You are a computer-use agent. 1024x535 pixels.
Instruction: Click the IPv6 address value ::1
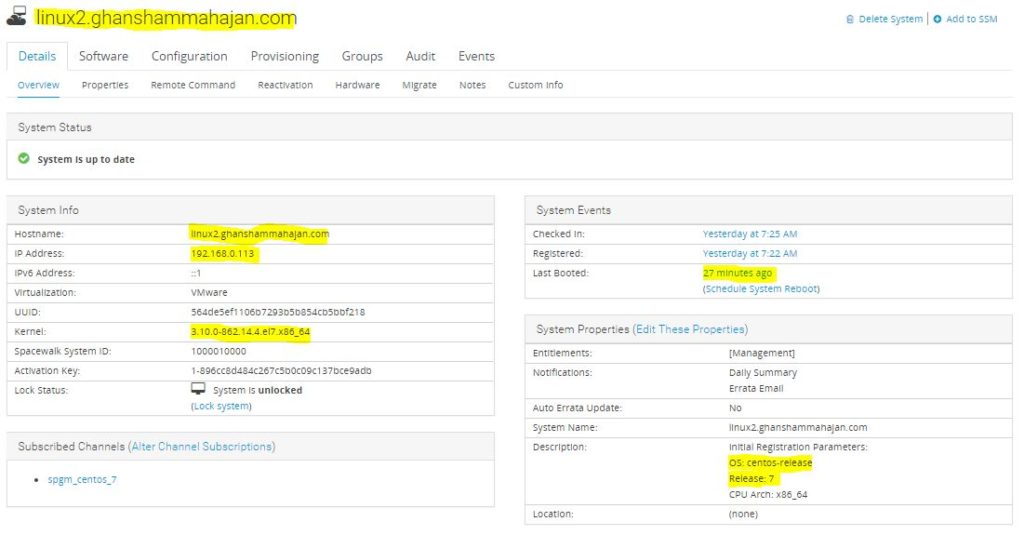pos(196,273)
